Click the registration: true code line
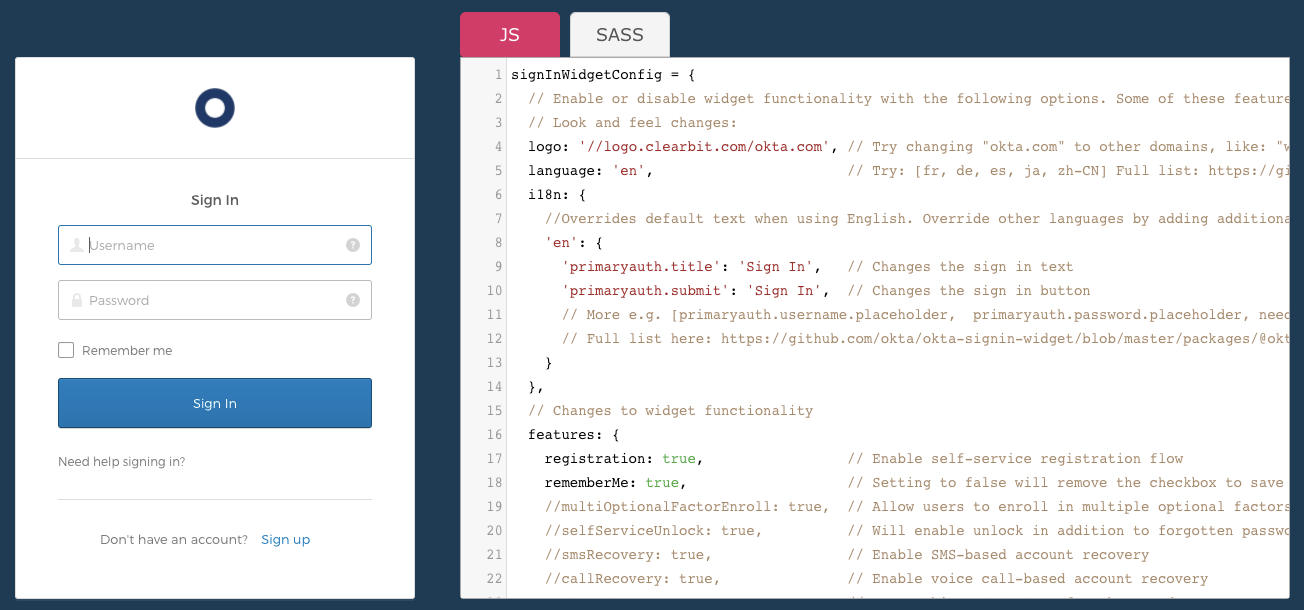 (623, 459)
